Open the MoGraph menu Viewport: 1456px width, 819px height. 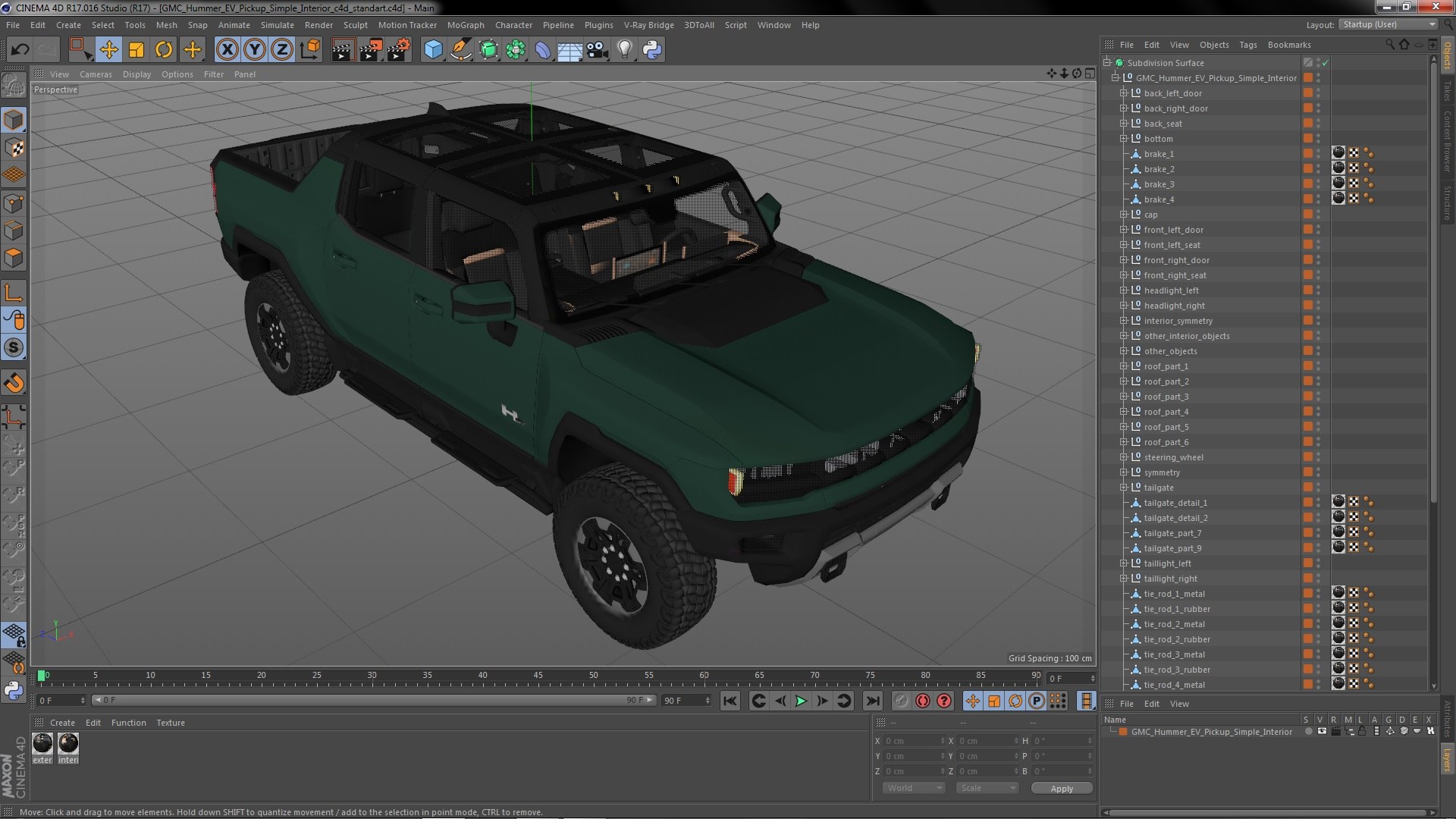pyautogui.click(x=465, y=25)
